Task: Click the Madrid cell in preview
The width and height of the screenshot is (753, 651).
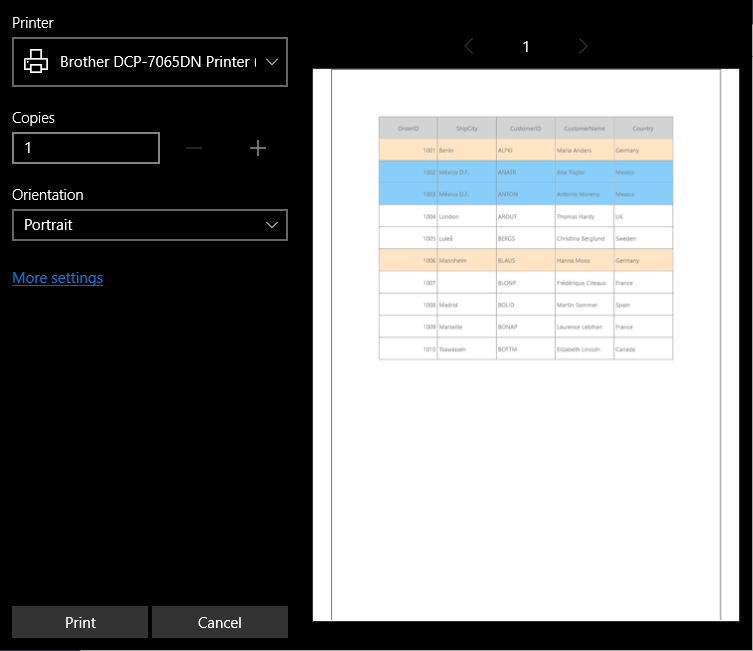Action: coord(467,305)
